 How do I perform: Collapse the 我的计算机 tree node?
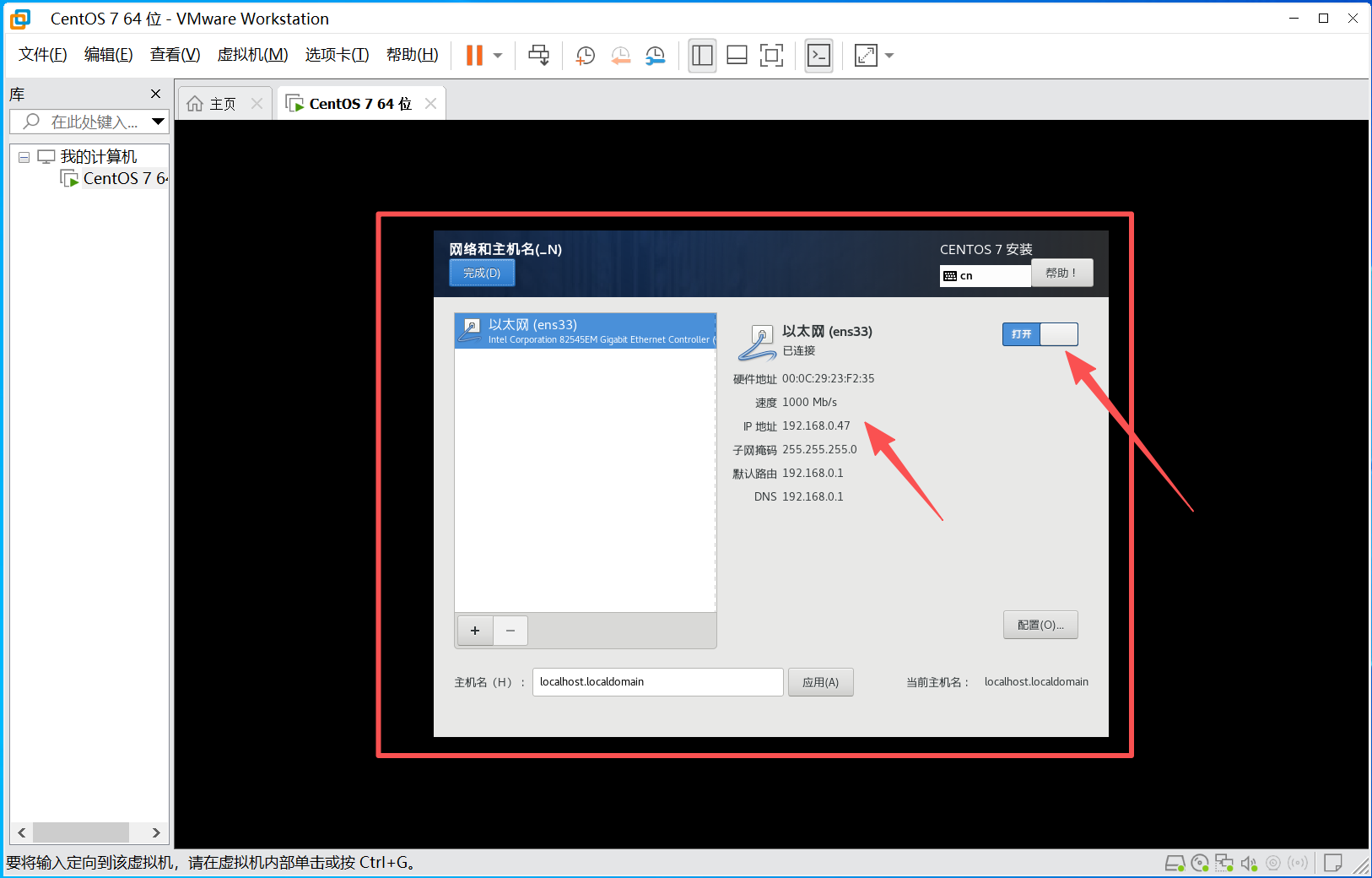(24, 157)
